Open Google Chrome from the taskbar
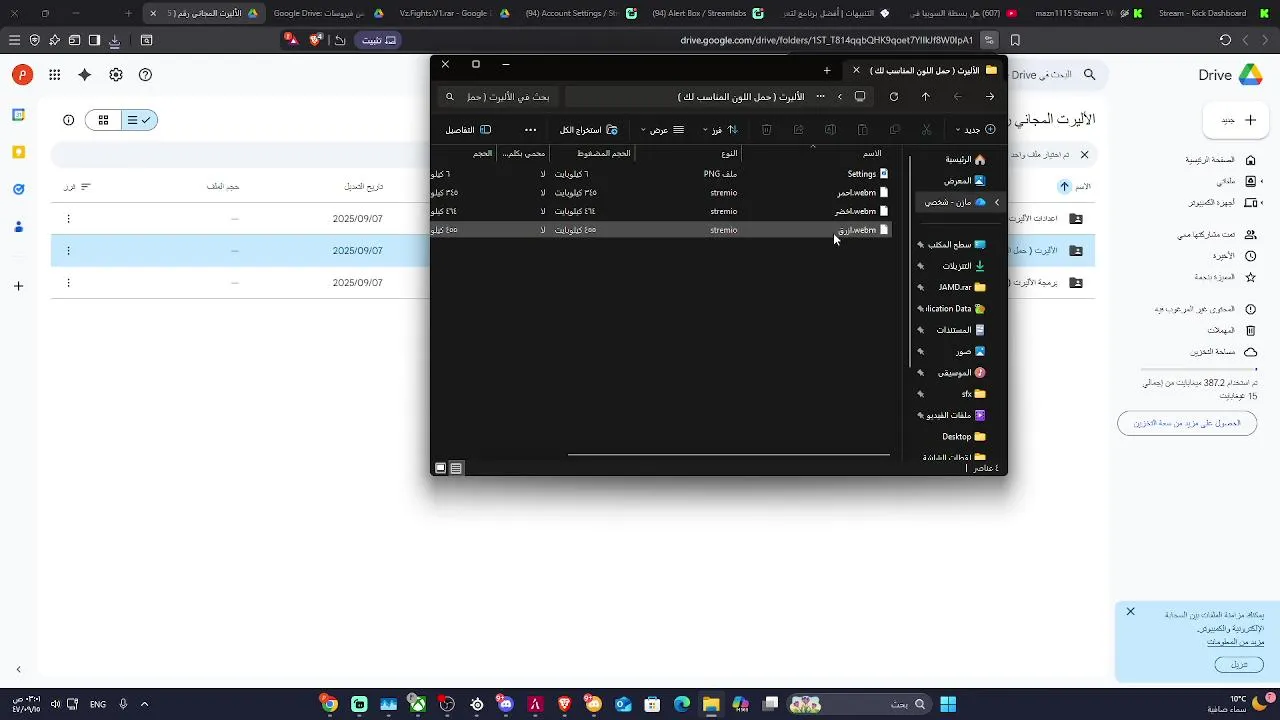Viewport: 1280px width, 720px height. (330, 704)
